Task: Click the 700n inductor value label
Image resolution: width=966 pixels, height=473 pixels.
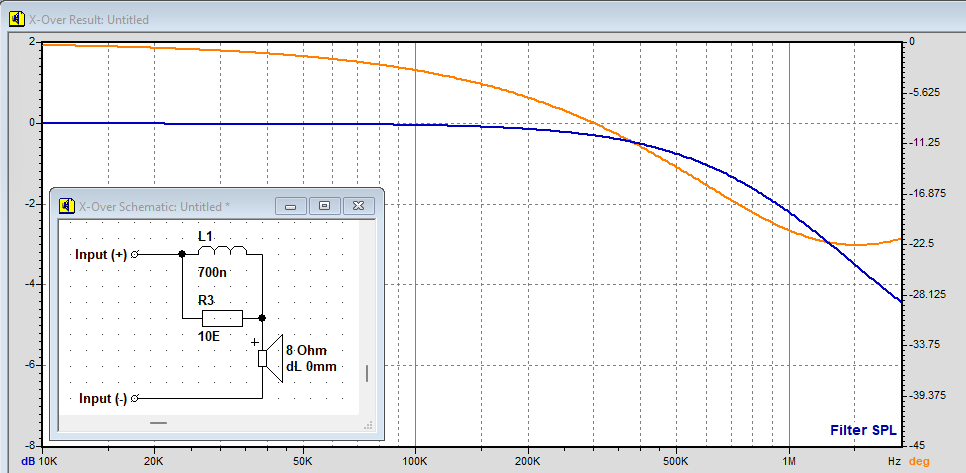Action: pos(211,272)
